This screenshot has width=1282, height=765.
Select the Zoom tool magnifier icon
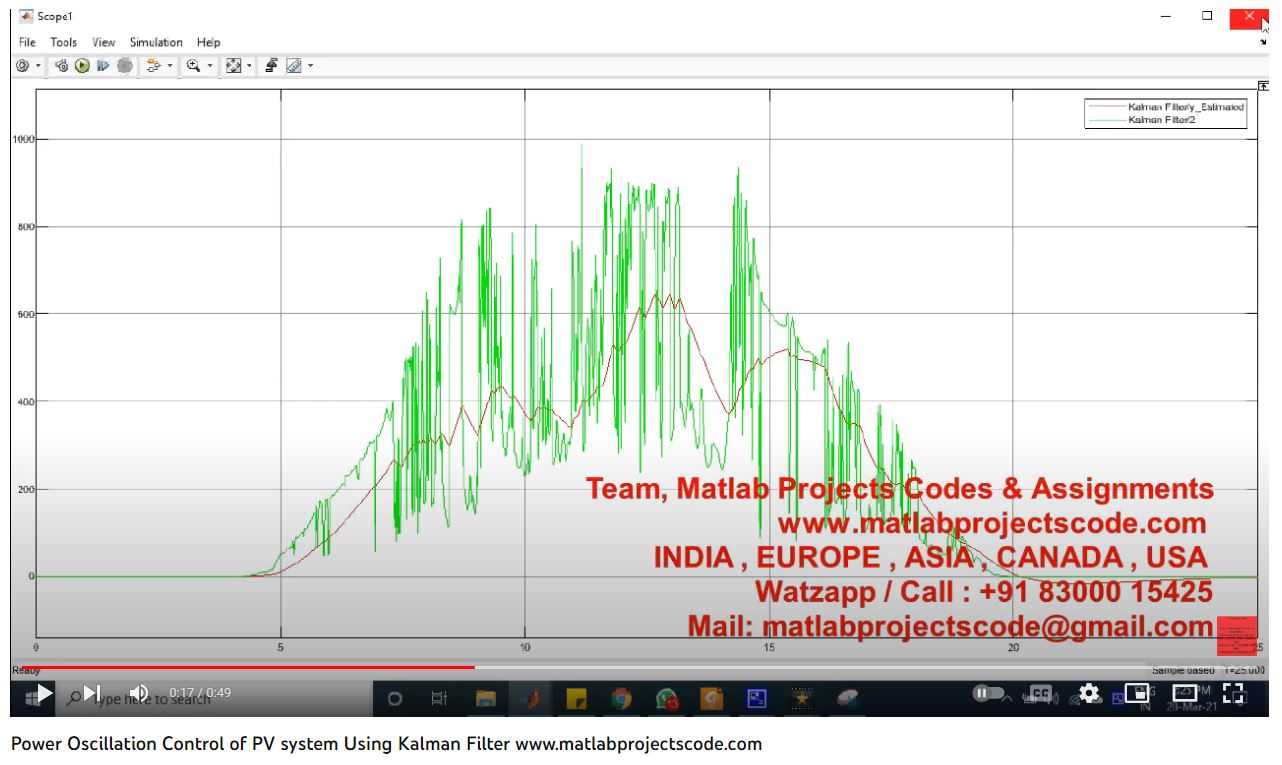click(193, 66)
